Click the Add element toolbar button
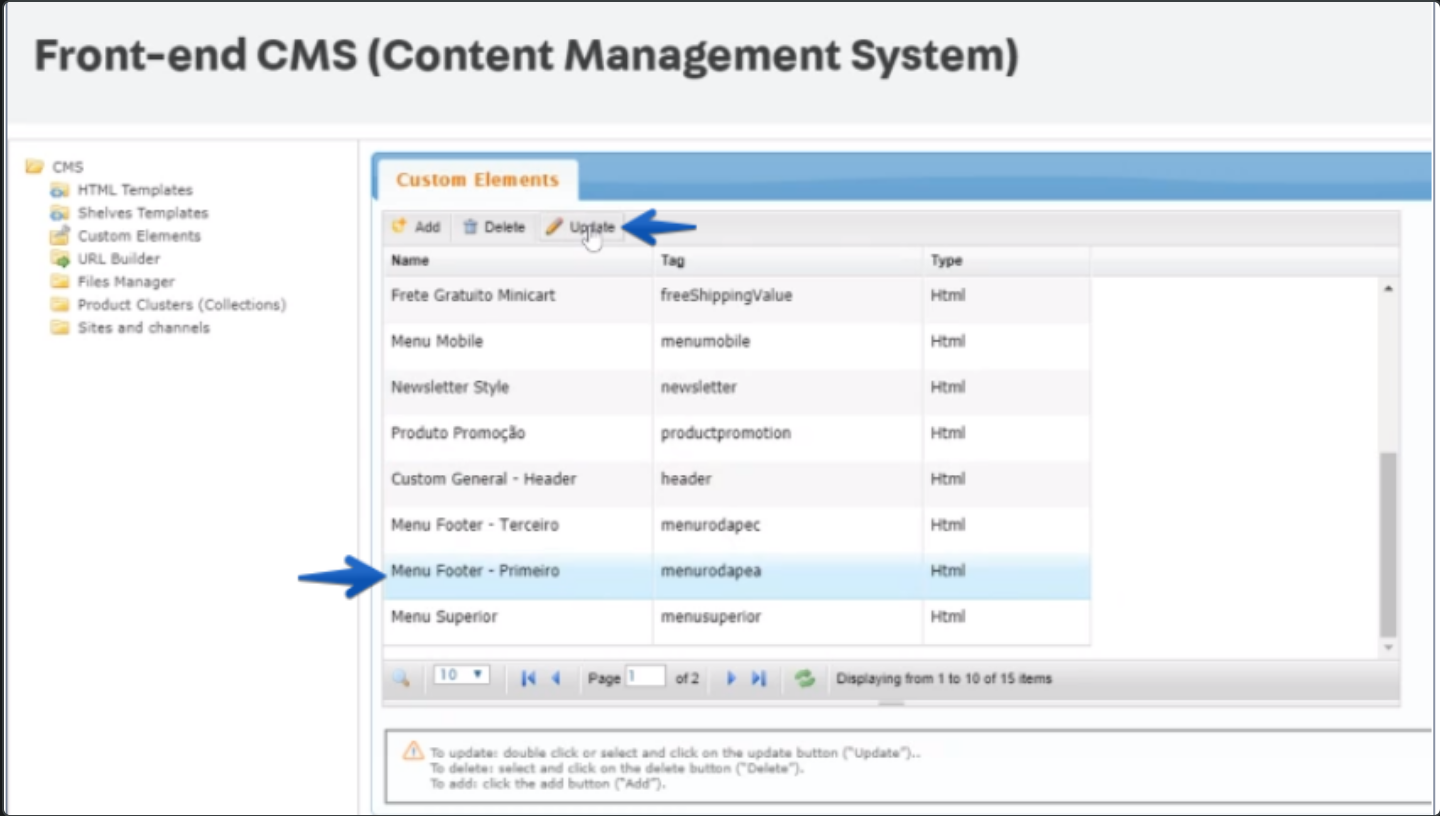 click(x=416, y=227)
